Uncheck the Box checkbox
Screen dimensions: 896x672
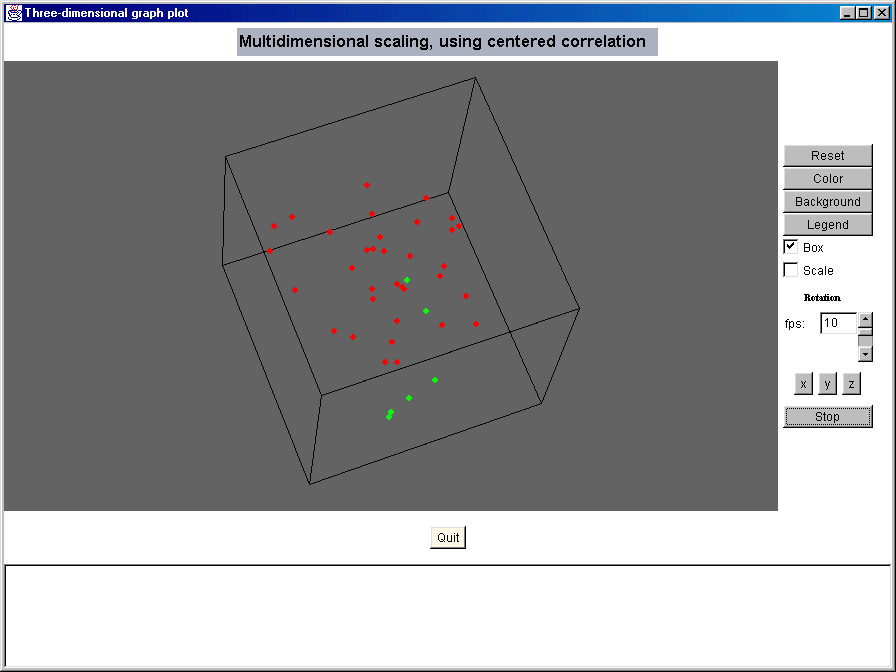tap(791, 247)
